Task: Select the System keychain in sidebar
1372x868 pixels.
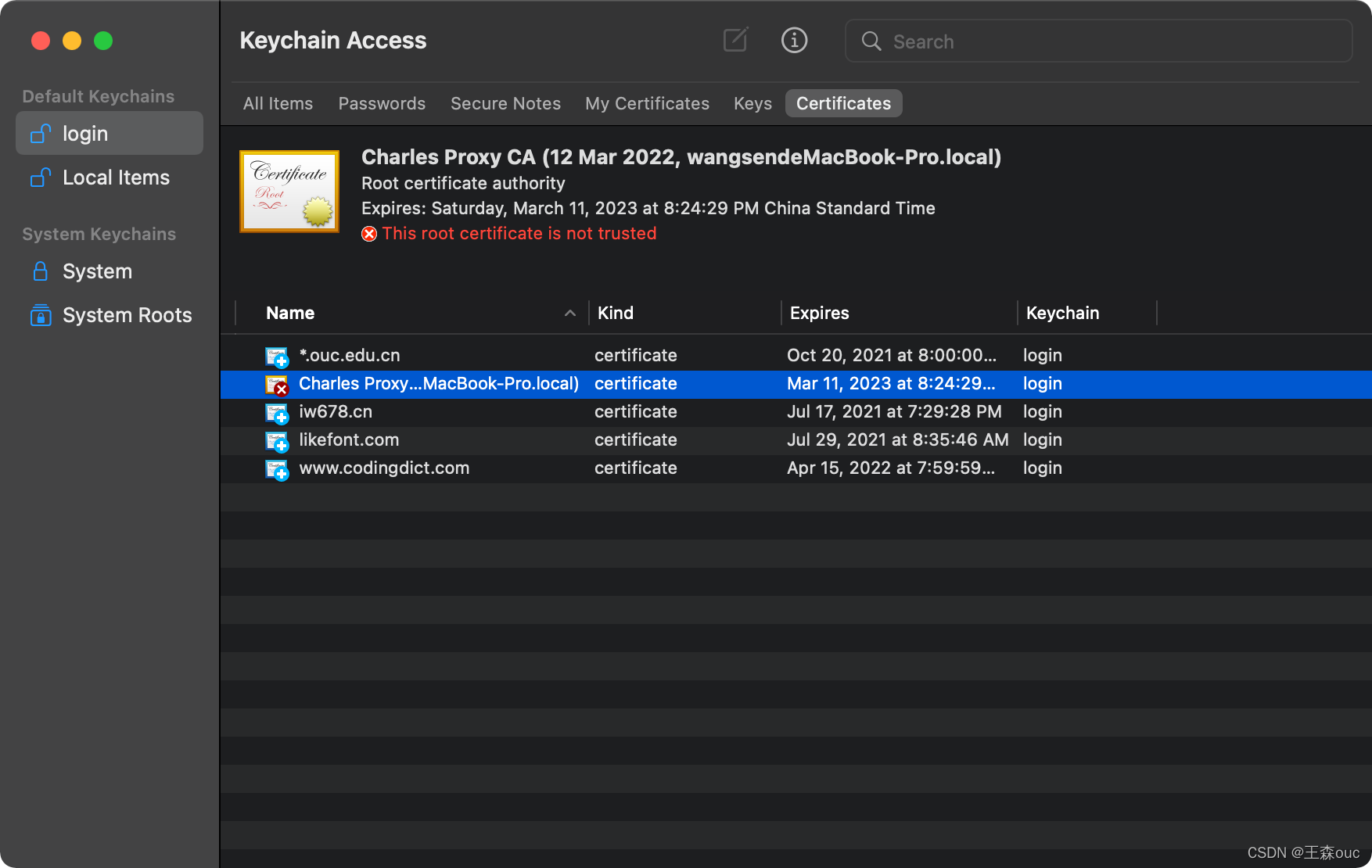Action: coord(96,271)
